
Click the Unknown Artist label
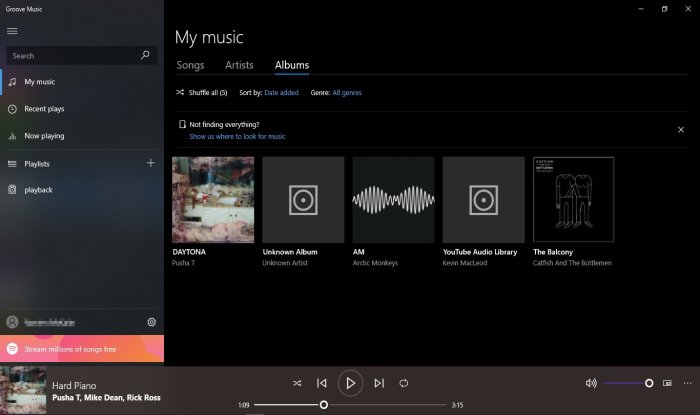pyautogui.click(x=285, y=263)
